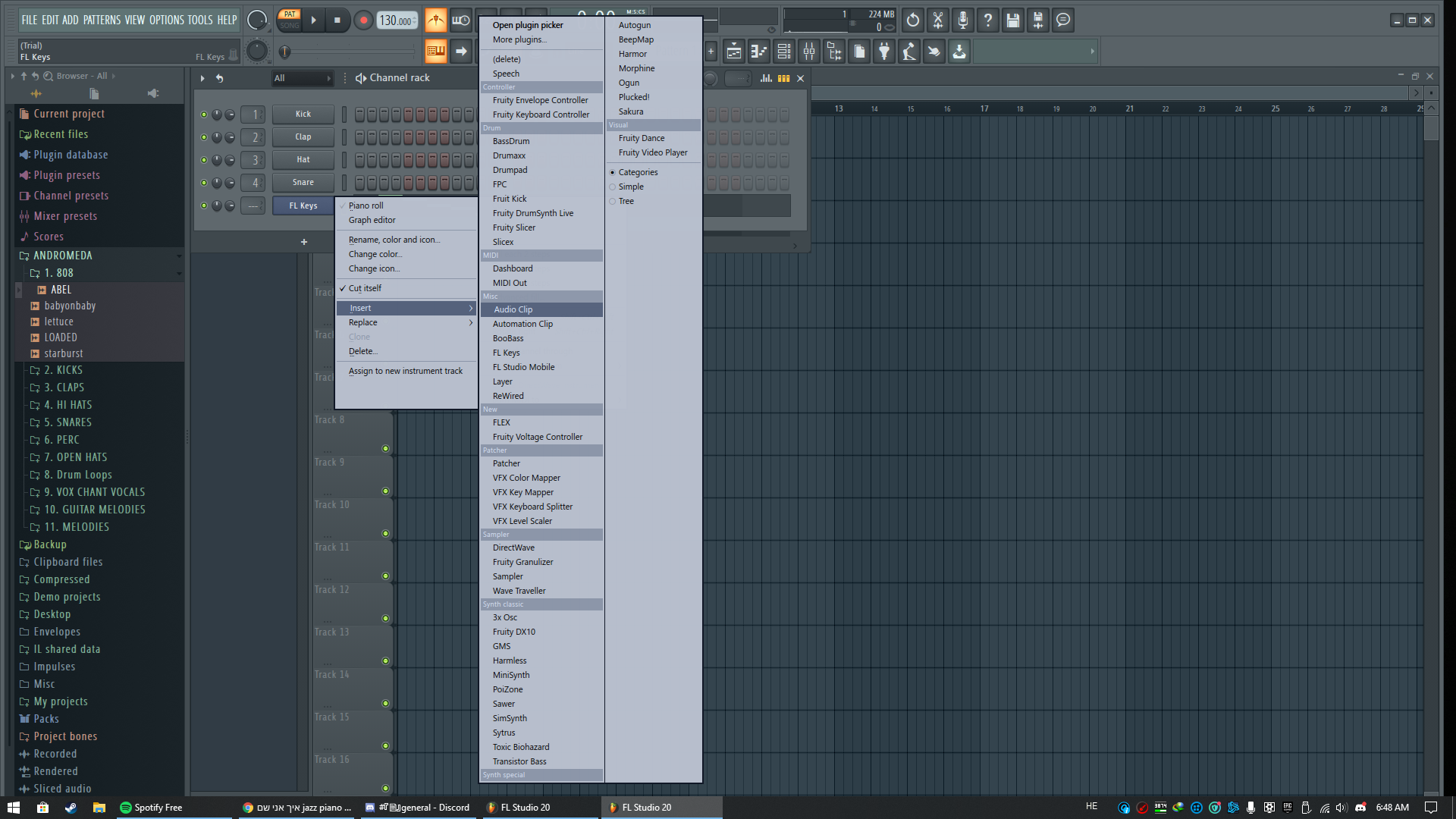Click Open plugin picker

[x=528, y=25]
